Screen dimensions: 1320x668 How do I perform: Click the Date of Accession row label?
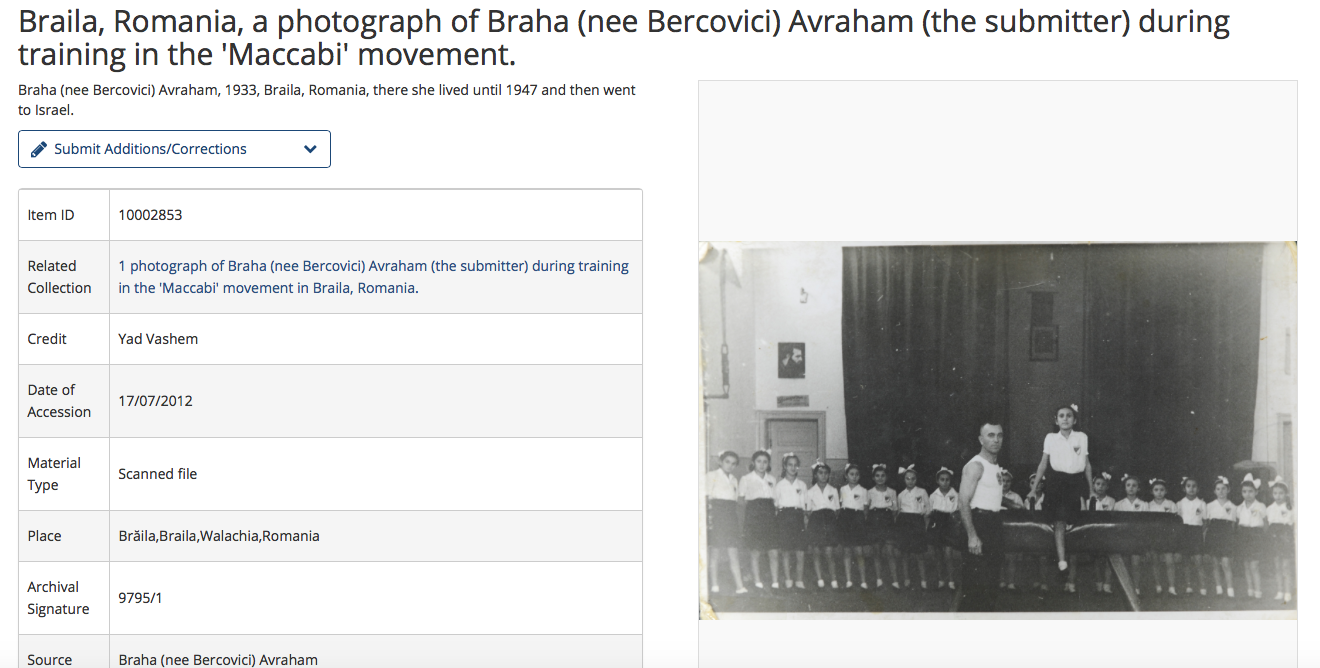59,401
